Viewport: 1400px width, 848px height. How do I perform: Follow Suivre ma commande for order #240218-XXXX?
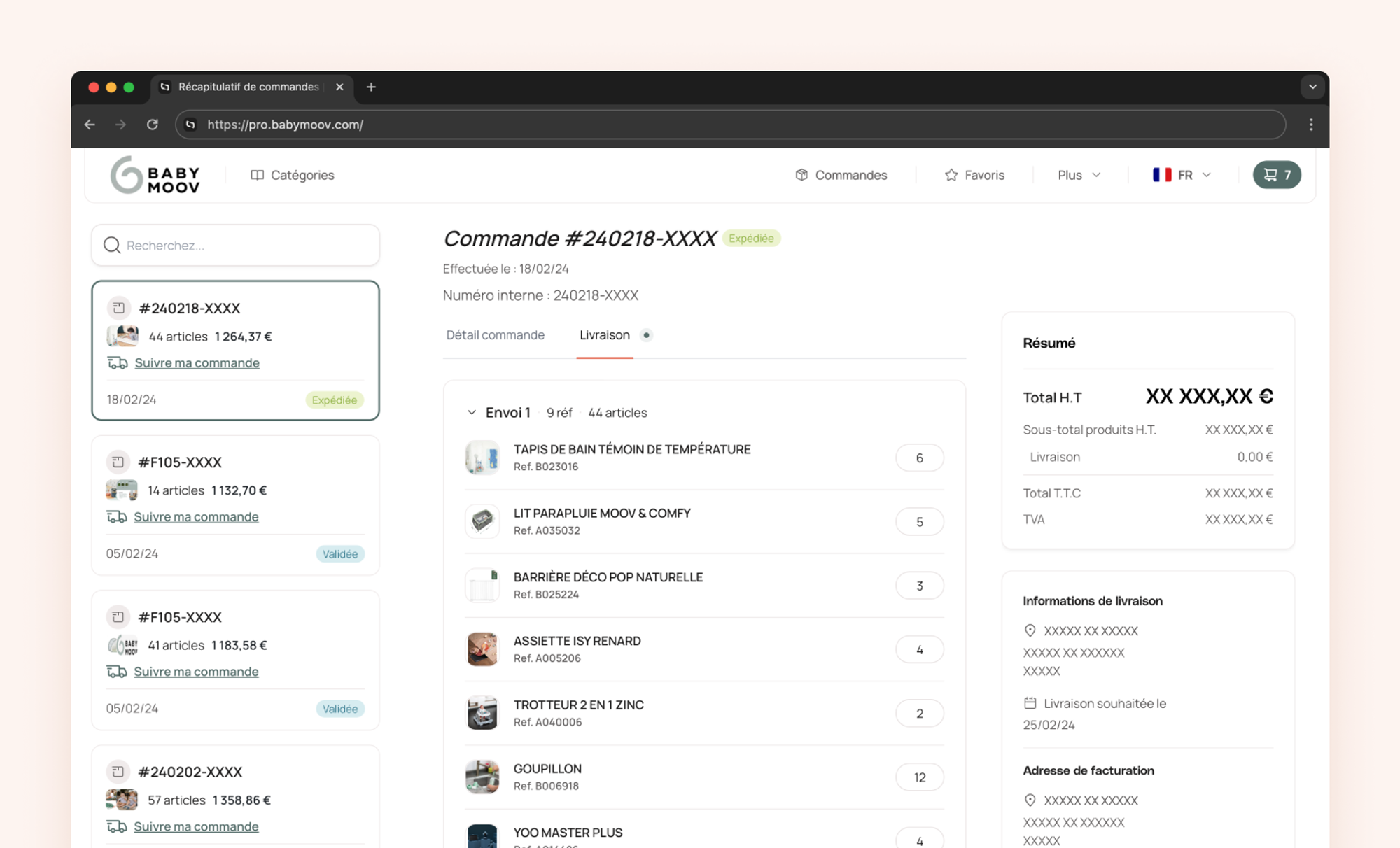(197, 363)
